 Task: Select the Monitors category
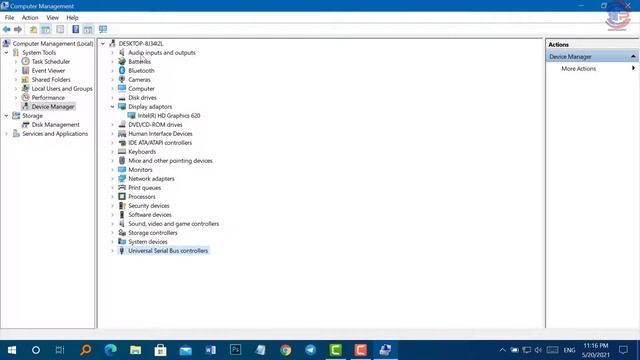pos(140,169)
